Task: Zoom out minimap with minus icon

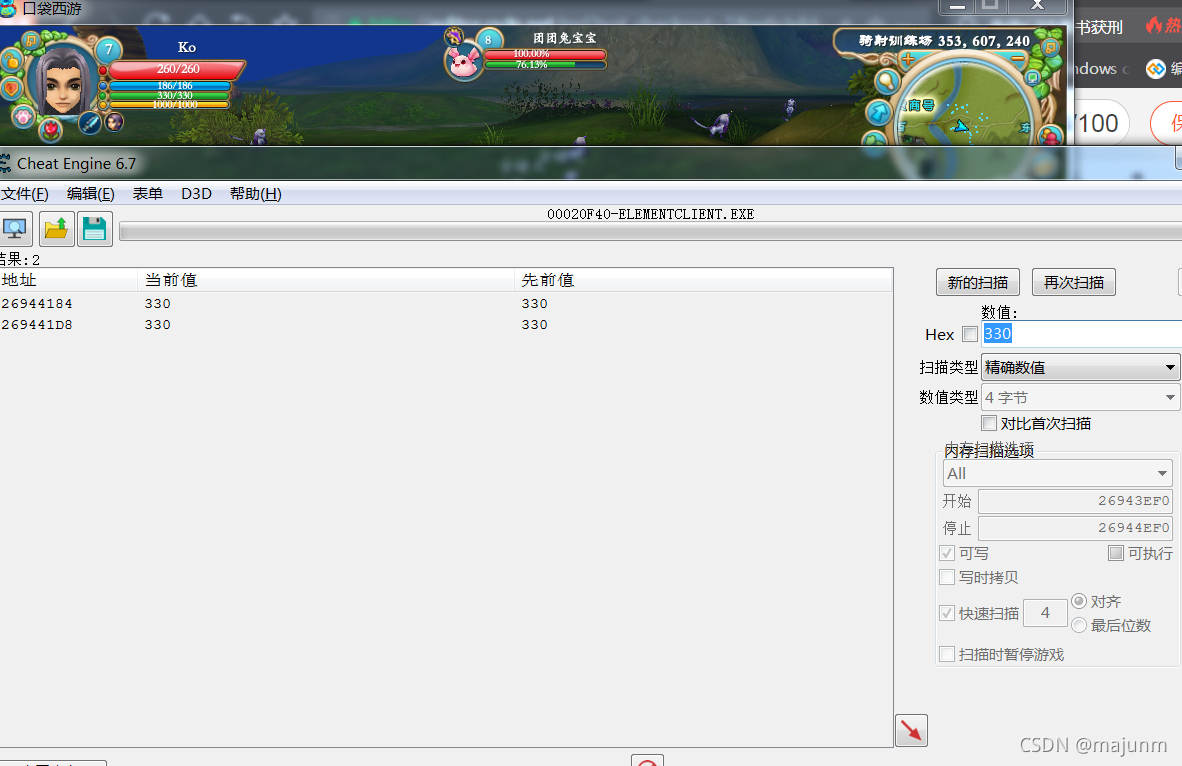Action: click(x=1018, y=58)
